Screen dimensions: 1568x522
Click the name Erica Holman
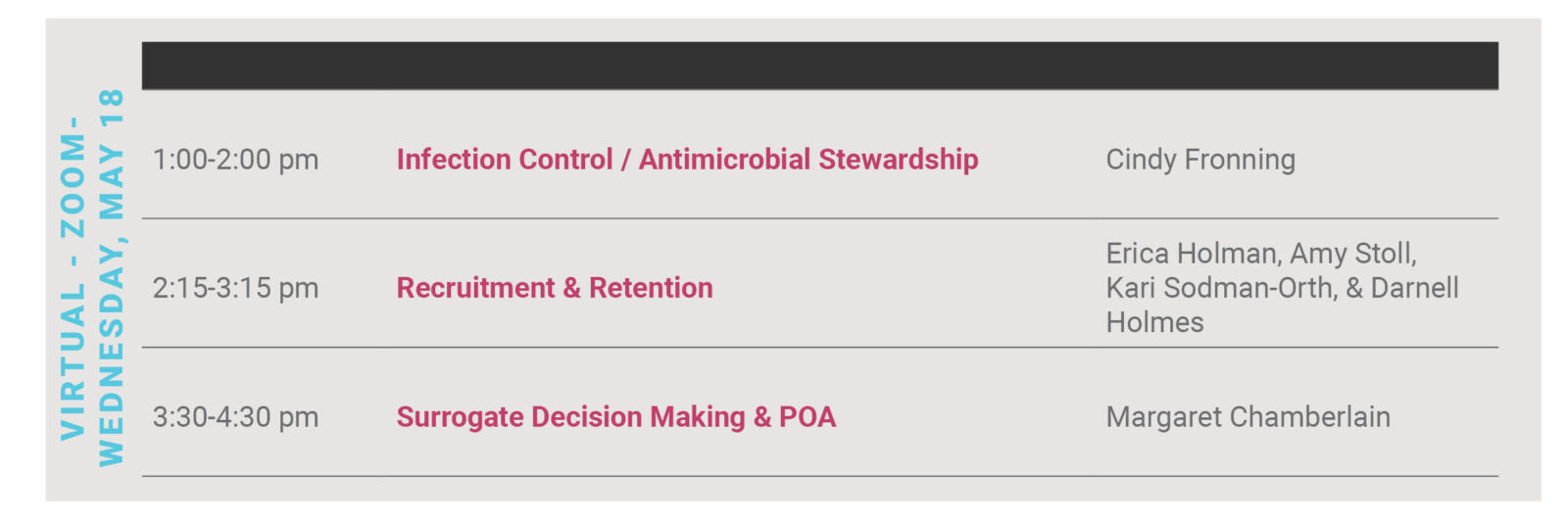point(1191,254)
